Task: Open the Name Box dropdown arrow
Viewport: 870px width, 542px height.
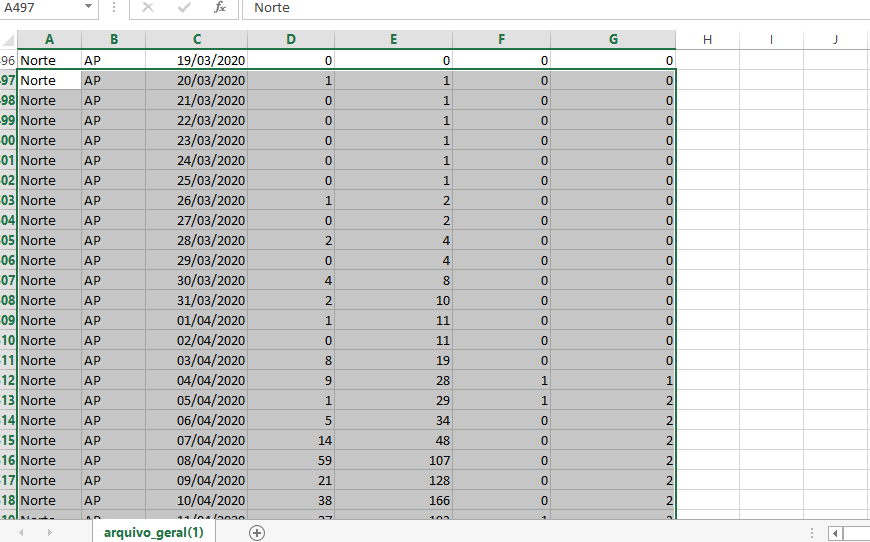Action: pos(89,8)
